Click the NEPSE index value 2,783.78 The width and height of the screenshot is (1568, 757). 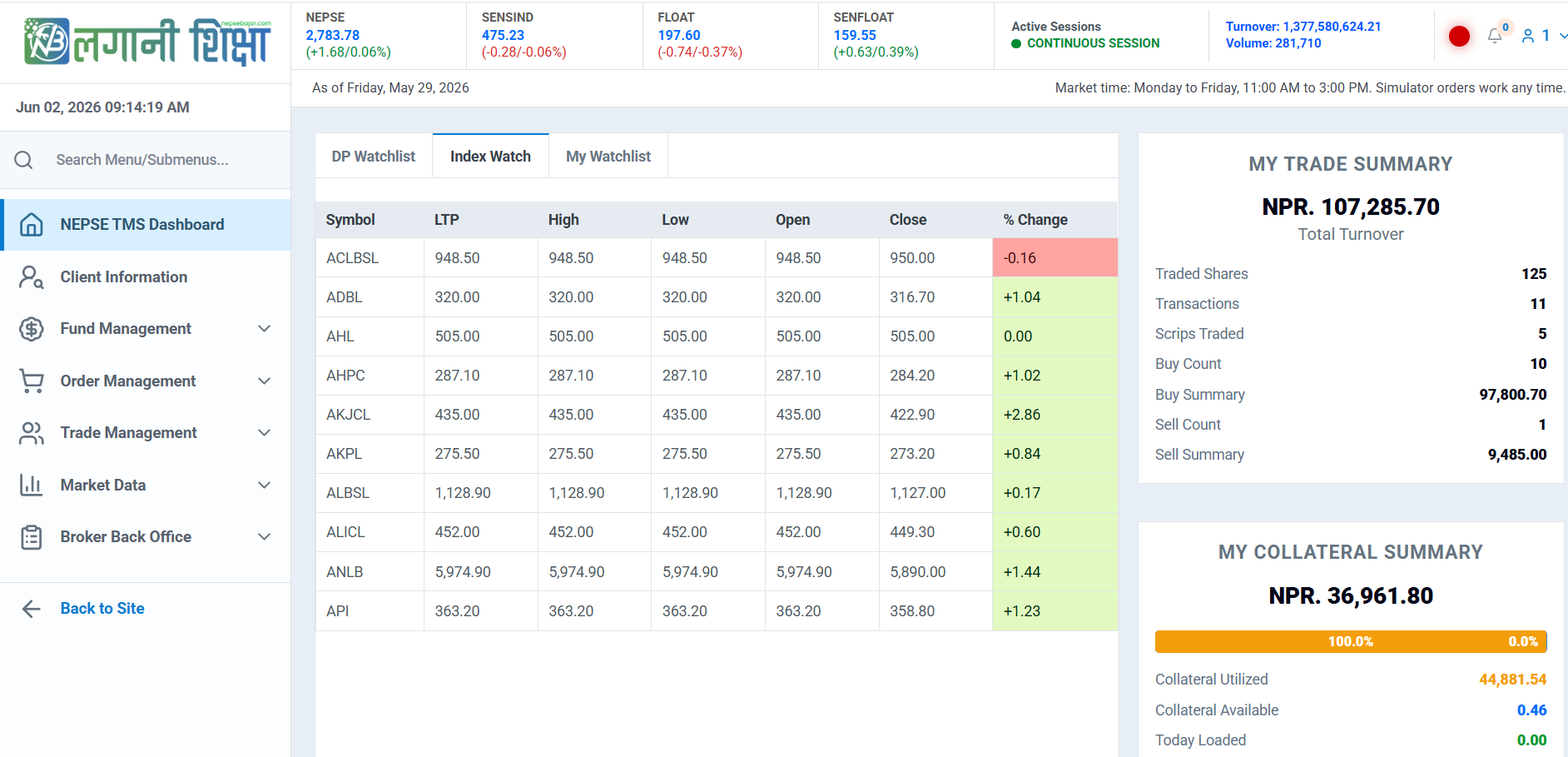(x=333, y=35)
